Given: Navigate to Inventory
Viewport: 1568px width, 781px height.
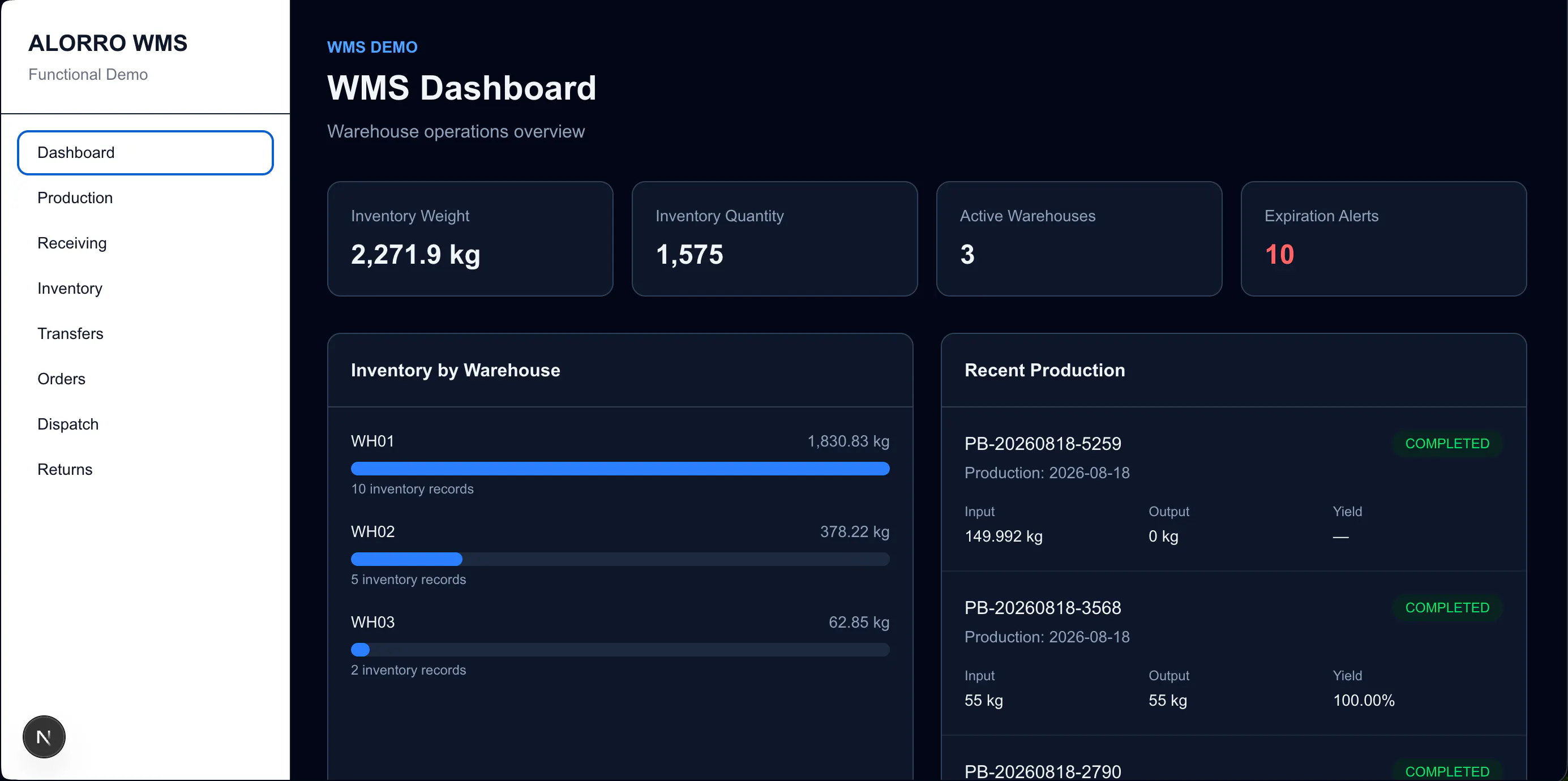Looking at the screenshot, I should tap(145, 288).
